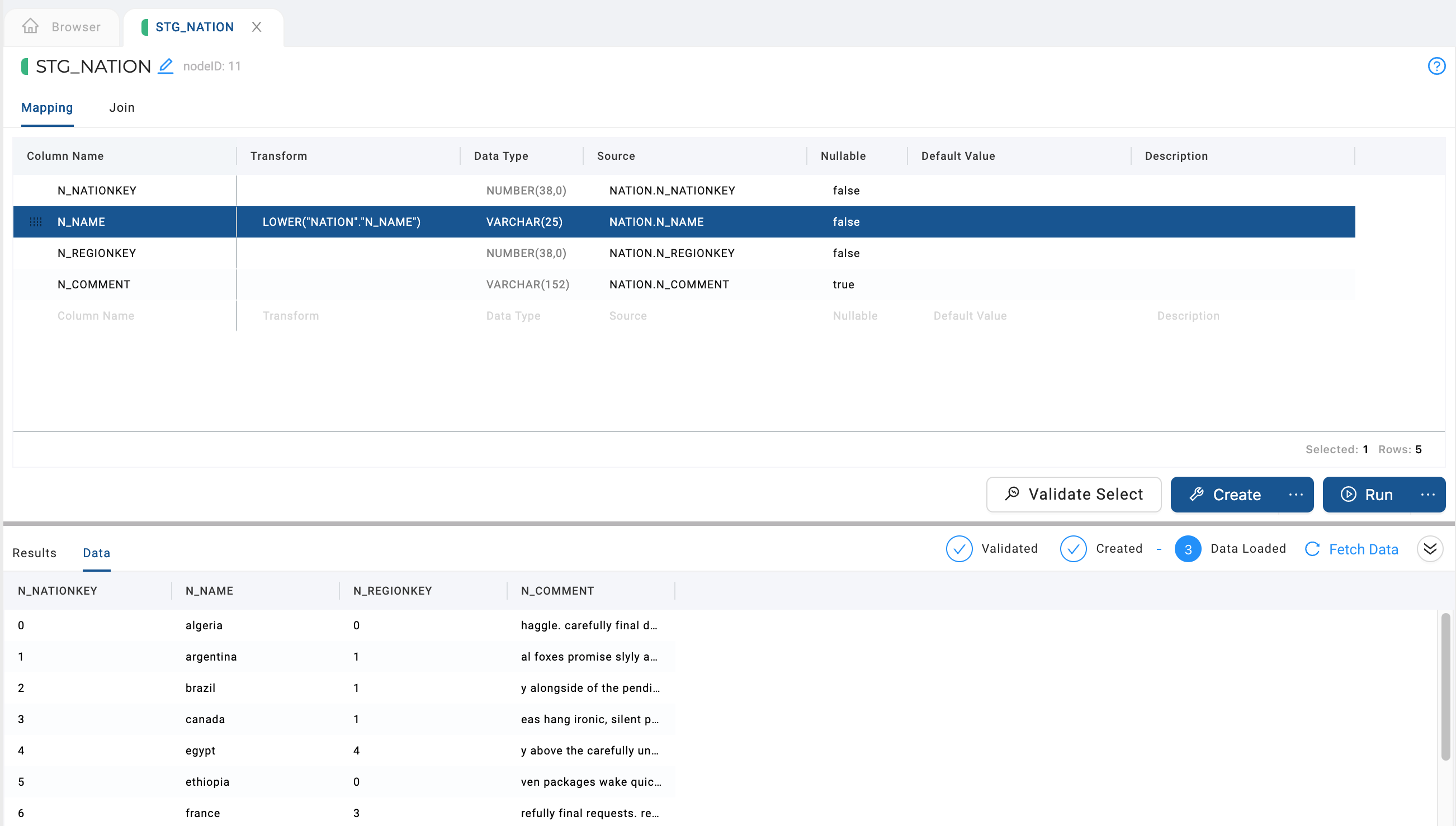Image resolution: width=1456 pixels, height=826 pixels.
Task: Select the STG_NATION tab
Action: (194, 27)
